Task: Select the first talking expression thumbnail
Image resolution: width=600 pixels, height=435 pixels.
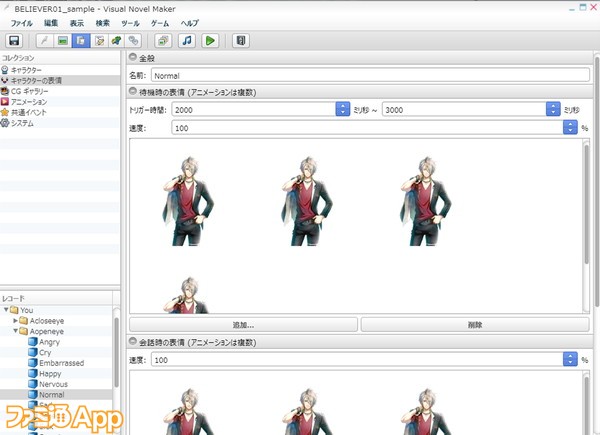Action: pyautogui.click(x=189, y=411)
